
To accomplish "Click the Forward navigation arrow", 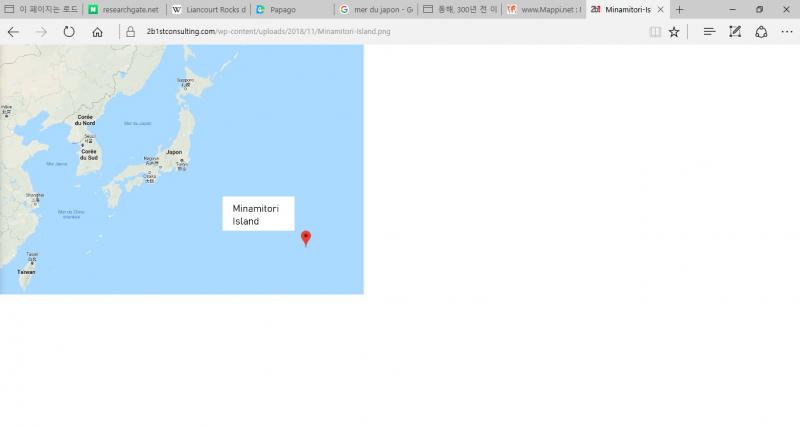I will pos(41,31).
